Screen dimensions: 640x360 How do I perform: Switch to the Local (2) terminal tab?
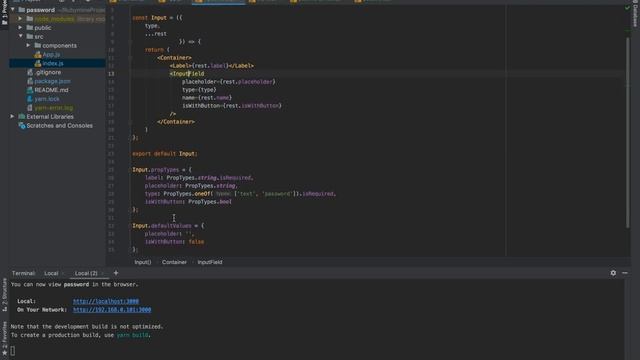86,273
